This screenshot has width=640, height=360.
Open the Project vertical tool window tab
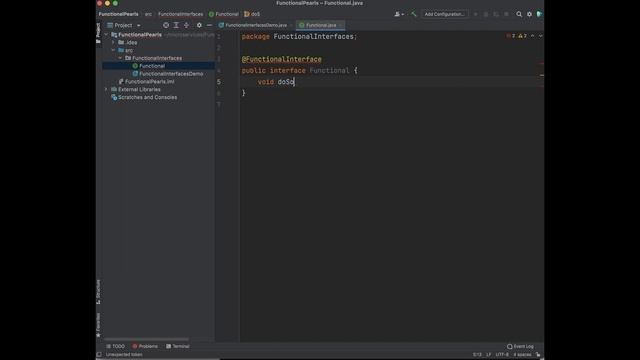tap(98, 33)
